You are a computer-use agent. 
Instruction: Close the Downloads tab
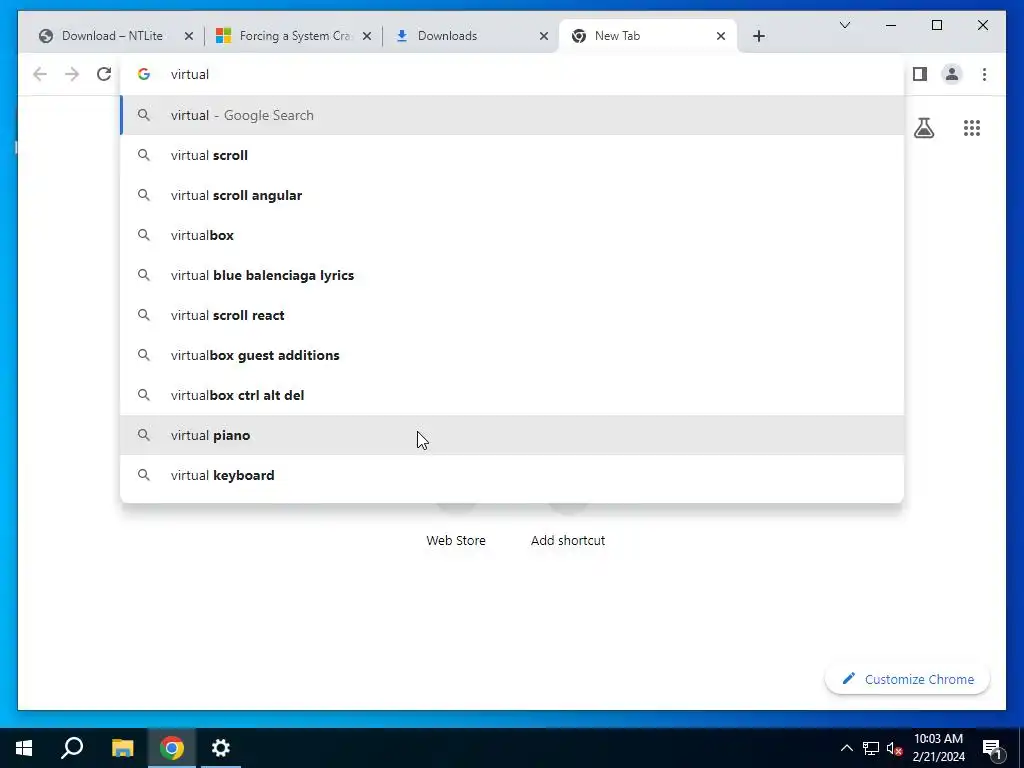coord(543,36)
